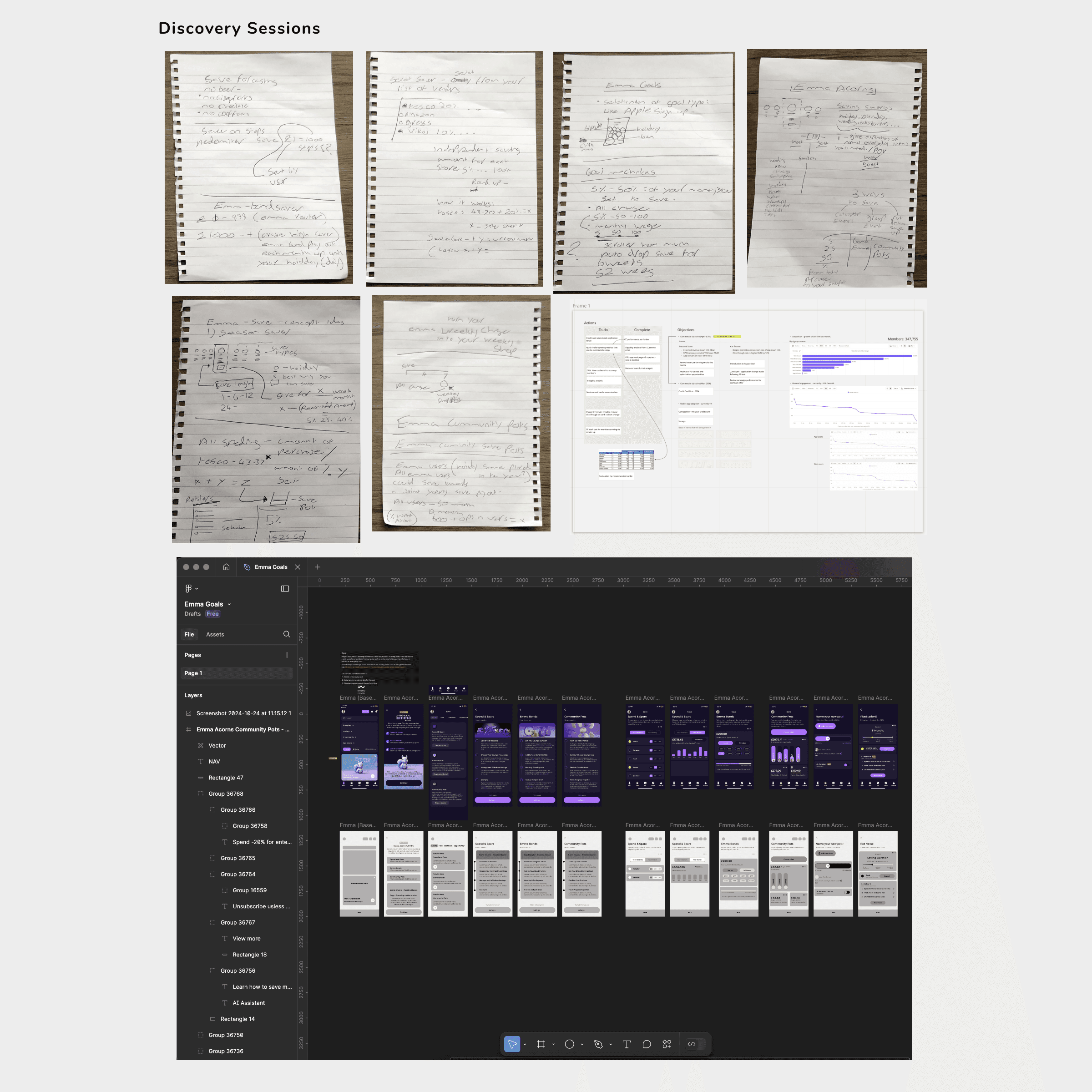Image resolution: width=1092 pixels, height=1092 pixels.
Task: Open the shape tools dropdown arrow
Action: point(582,1045)
